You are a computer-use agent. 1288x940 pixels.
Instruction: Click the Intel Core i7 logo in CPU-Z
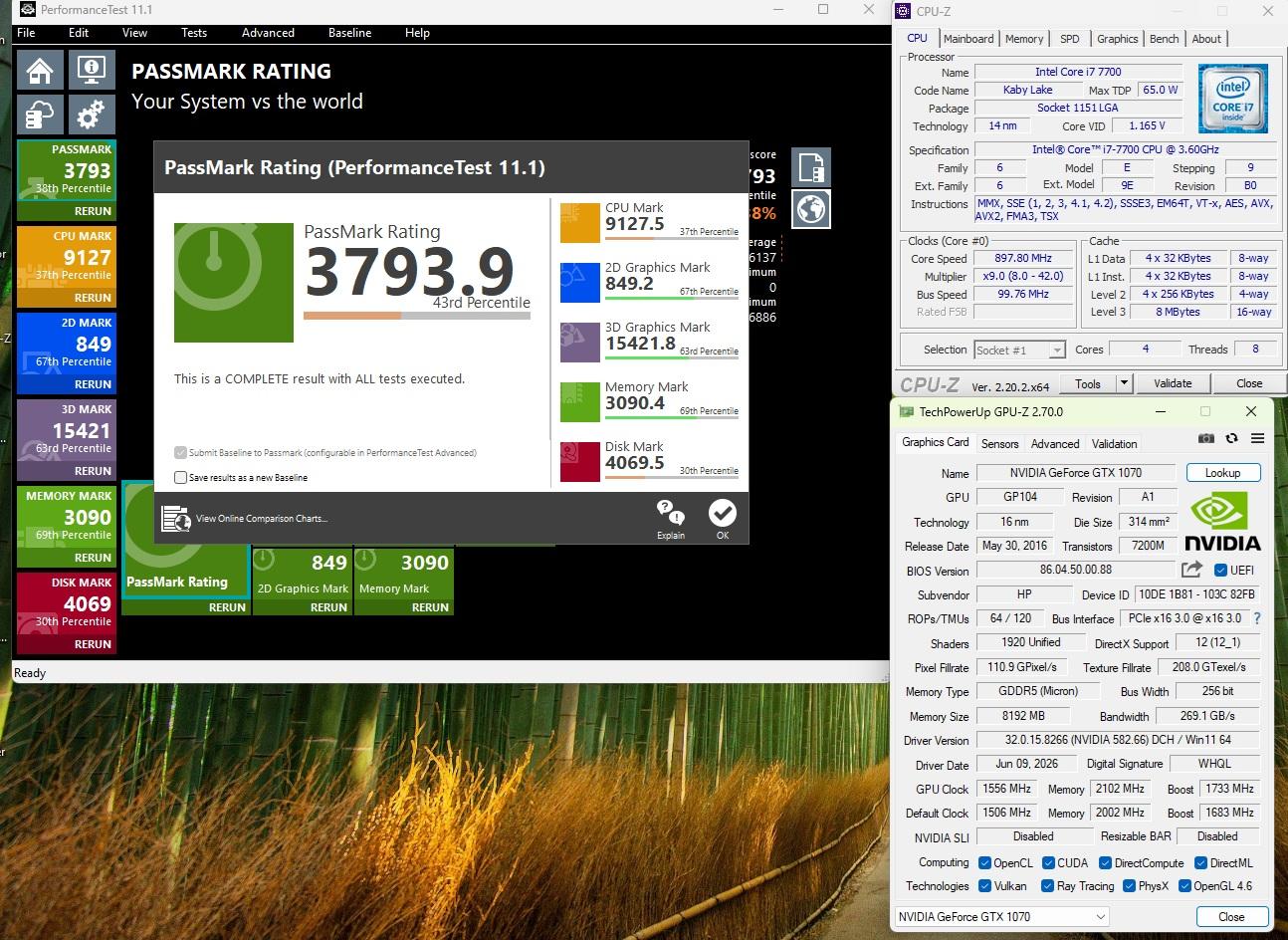coord(1233,98)
